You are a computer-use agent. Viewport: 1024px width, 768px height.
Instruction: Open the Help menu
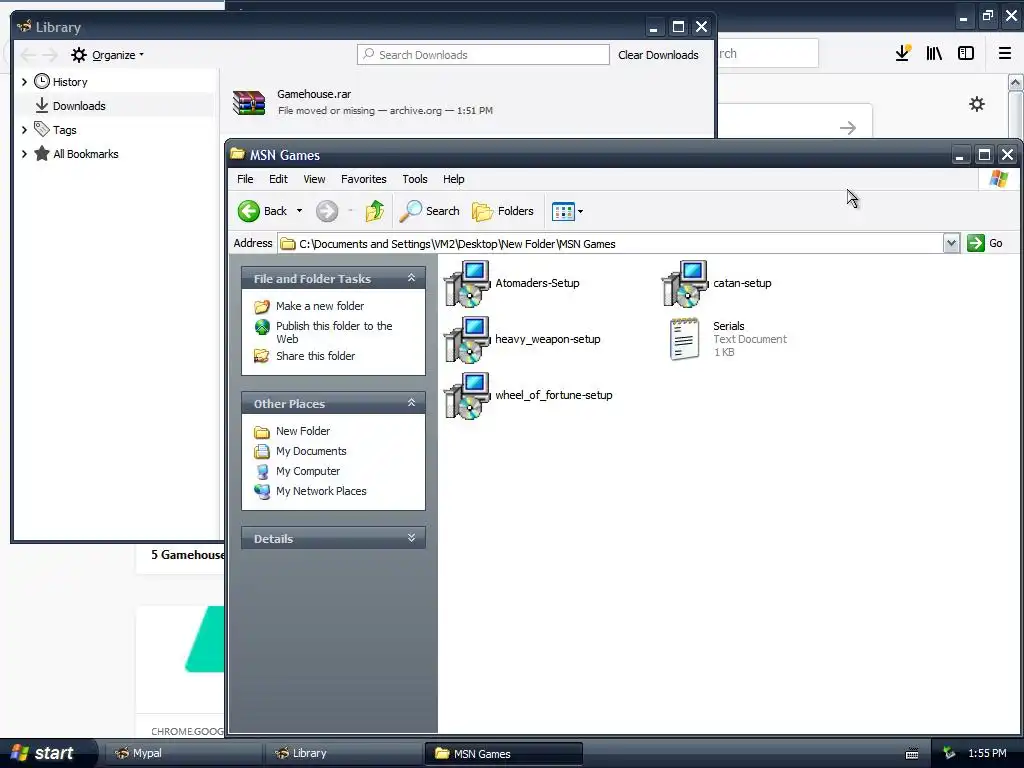[453, 179]
